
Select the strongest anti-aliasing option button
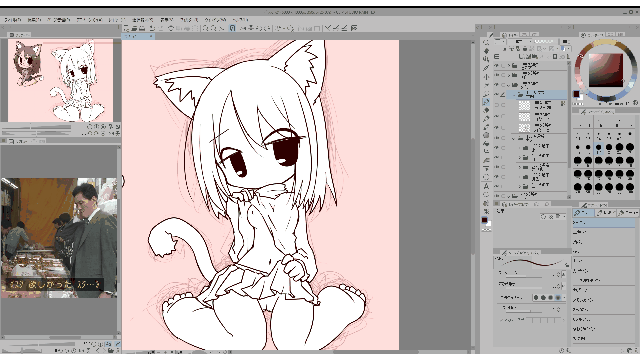pyautogui.click(x=558, y=298)
